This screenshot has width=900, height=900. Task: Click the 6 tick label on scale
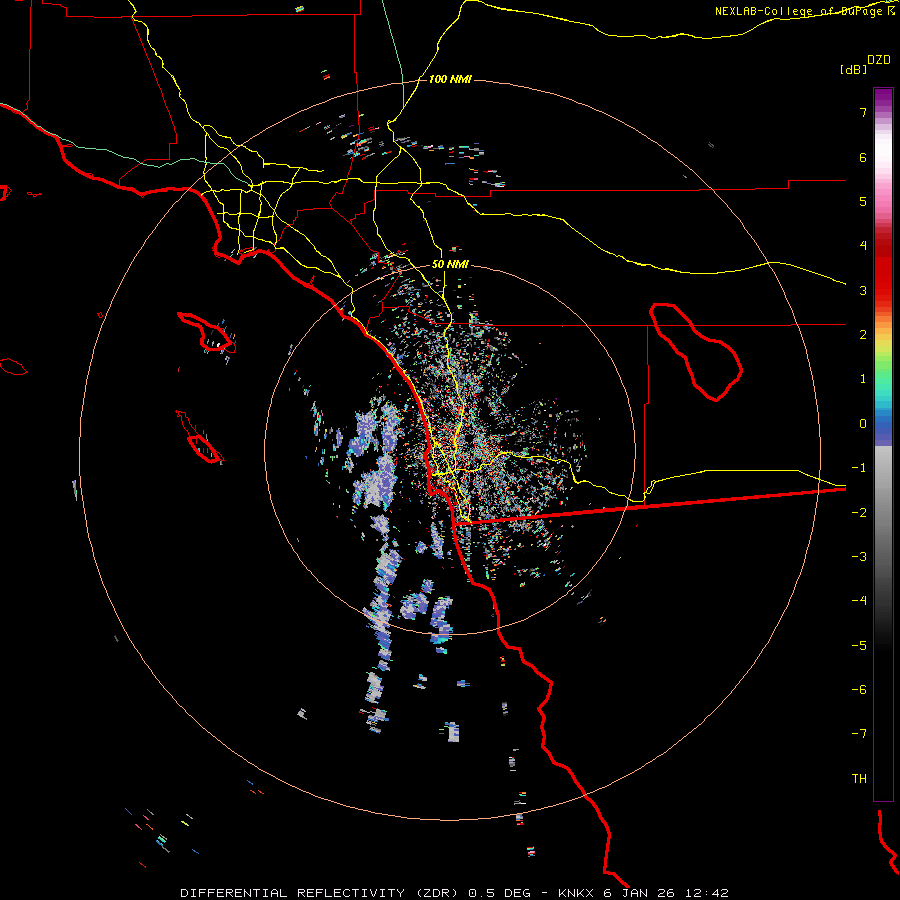pos(863,157)
